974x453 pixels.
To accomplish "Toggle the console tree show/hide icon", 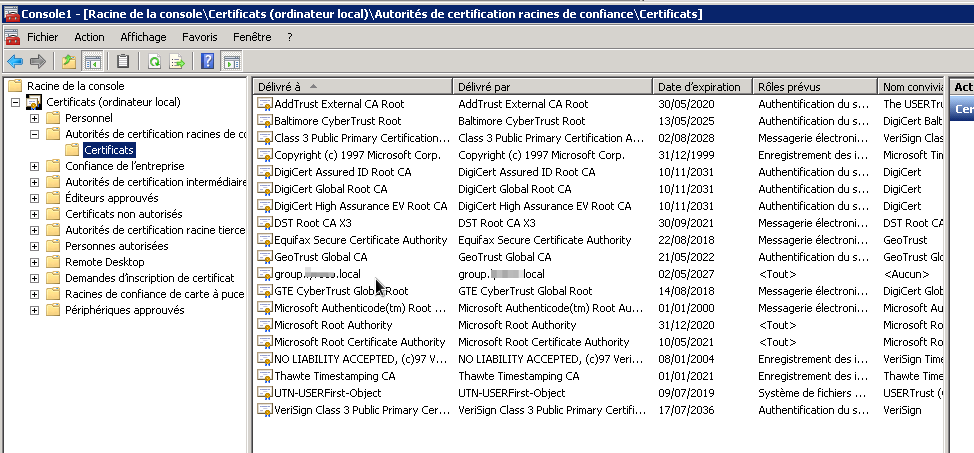I will 93,61.
